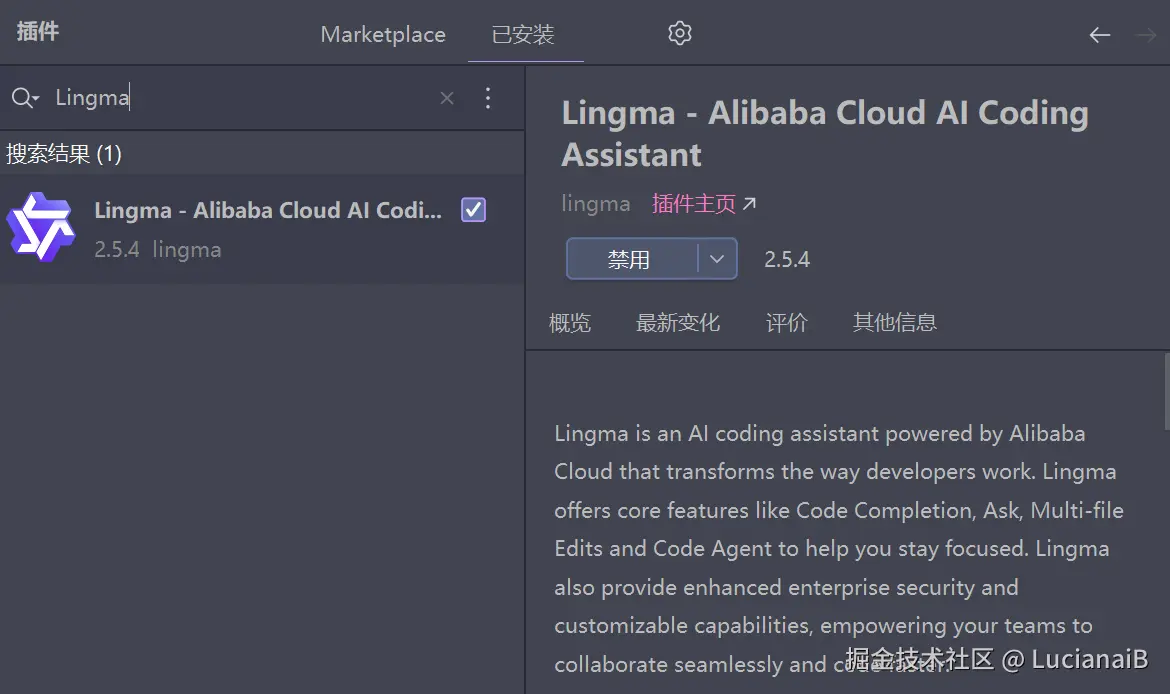
Task: Click the Lingma search input field
Action: (x=240, y=98)
